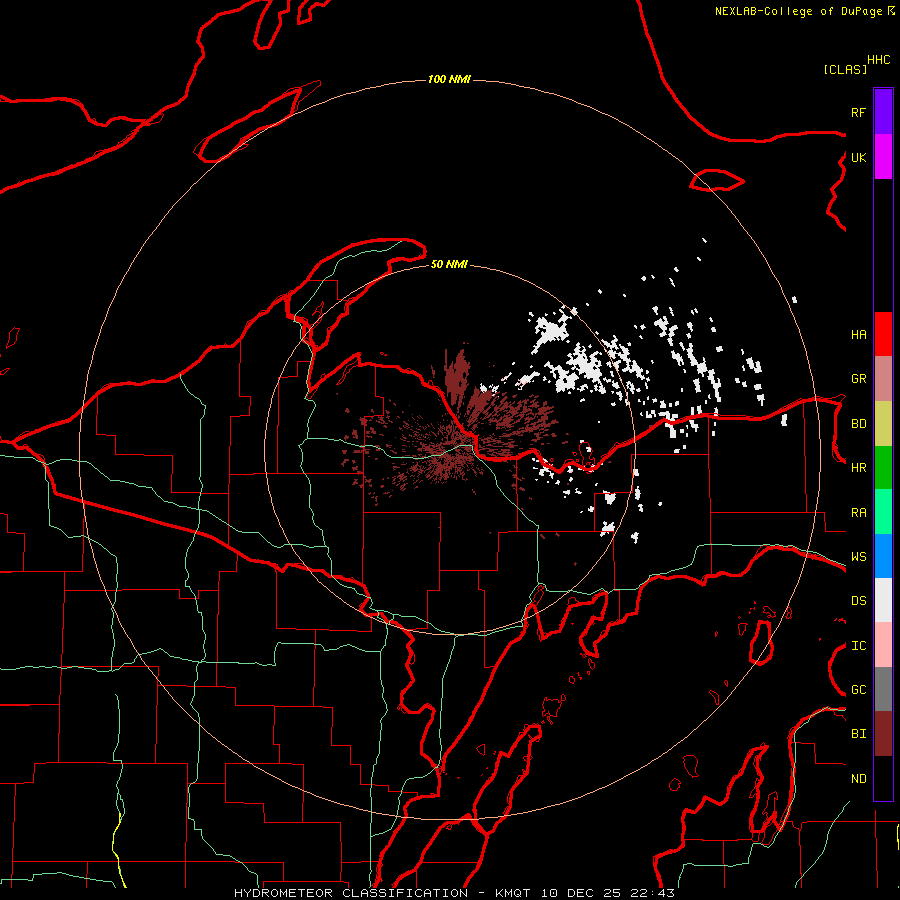Select the BD yellow legend swatch
900x900 pixels.
pyautogui.click(x=883, y=424)
